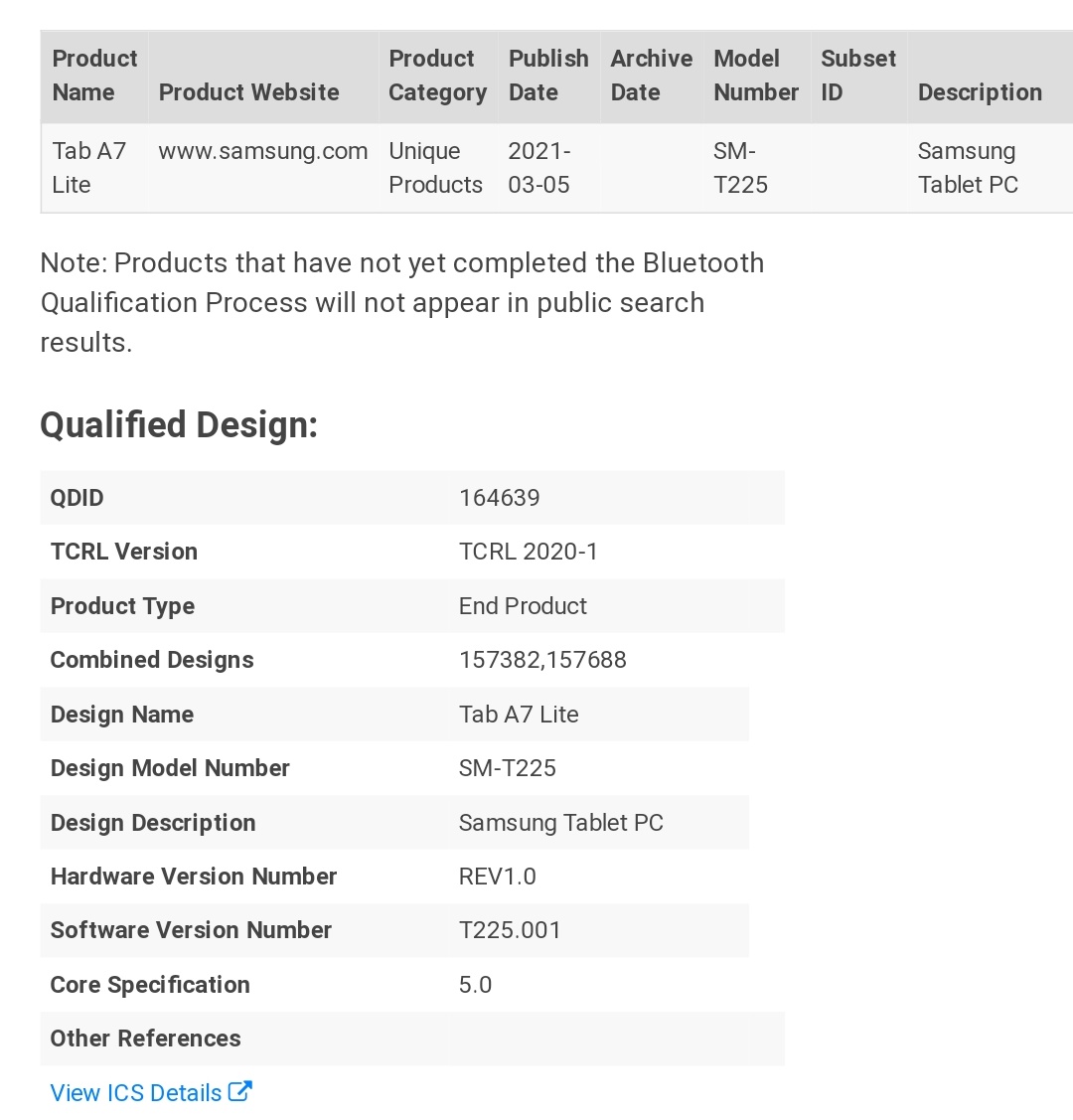Click the Core Specification 5.0 value
The height and width of the screenshot is (1120, 1073).
(x=475, y=985)
